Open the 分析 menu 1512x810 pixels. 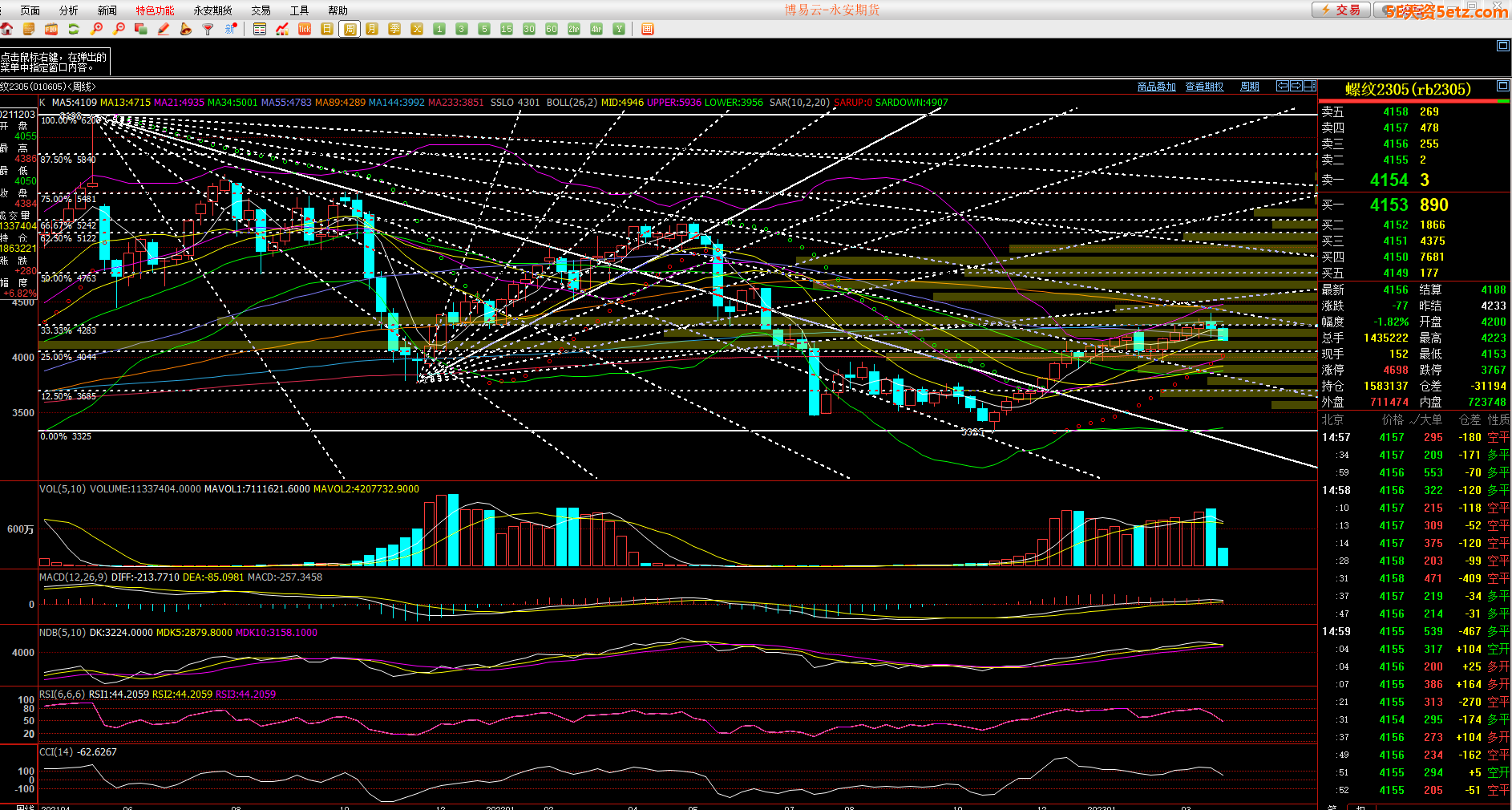point(69,10)
